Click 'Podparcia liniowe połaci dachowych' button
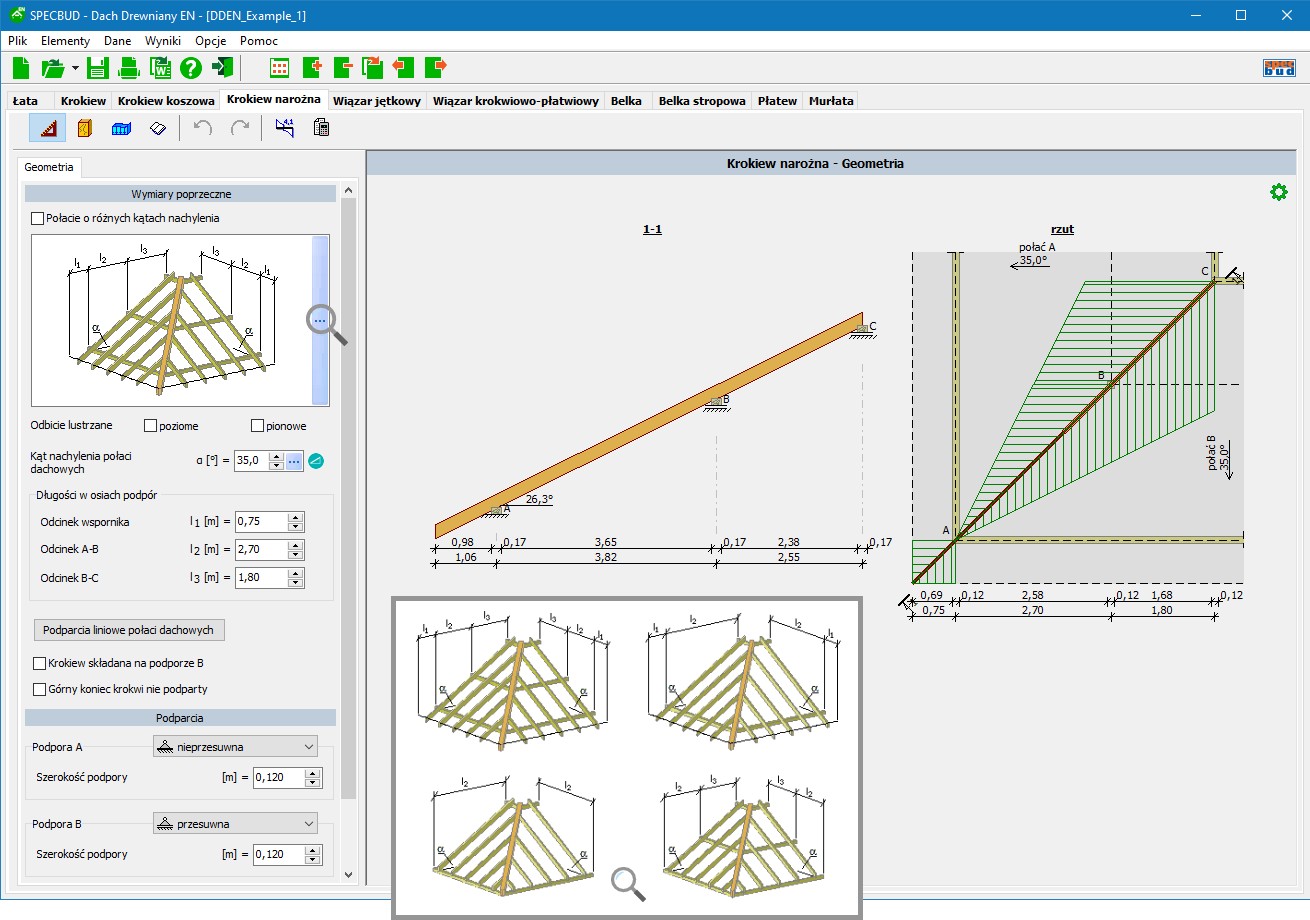 [129, 630]
